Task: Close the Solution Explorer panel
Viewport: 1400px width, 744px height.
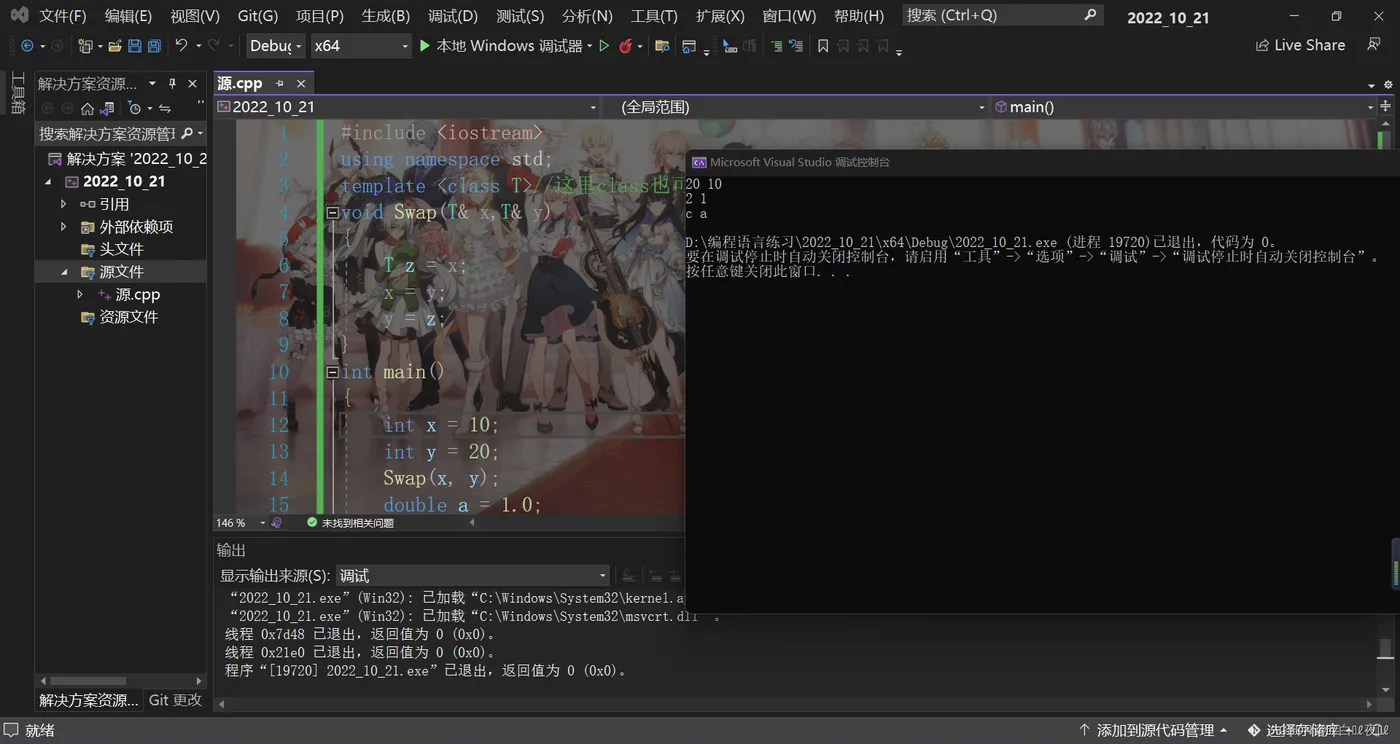Action: click(x=193, y=84)
